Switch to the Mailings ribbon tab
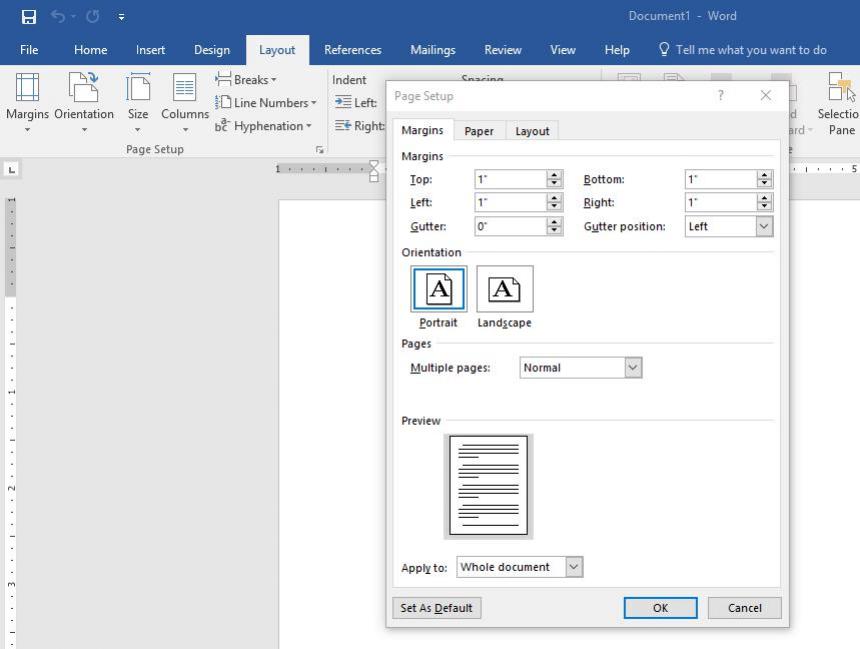Image resolution: width=860 pixels, height=649 pixels. (x=433, y=50)
